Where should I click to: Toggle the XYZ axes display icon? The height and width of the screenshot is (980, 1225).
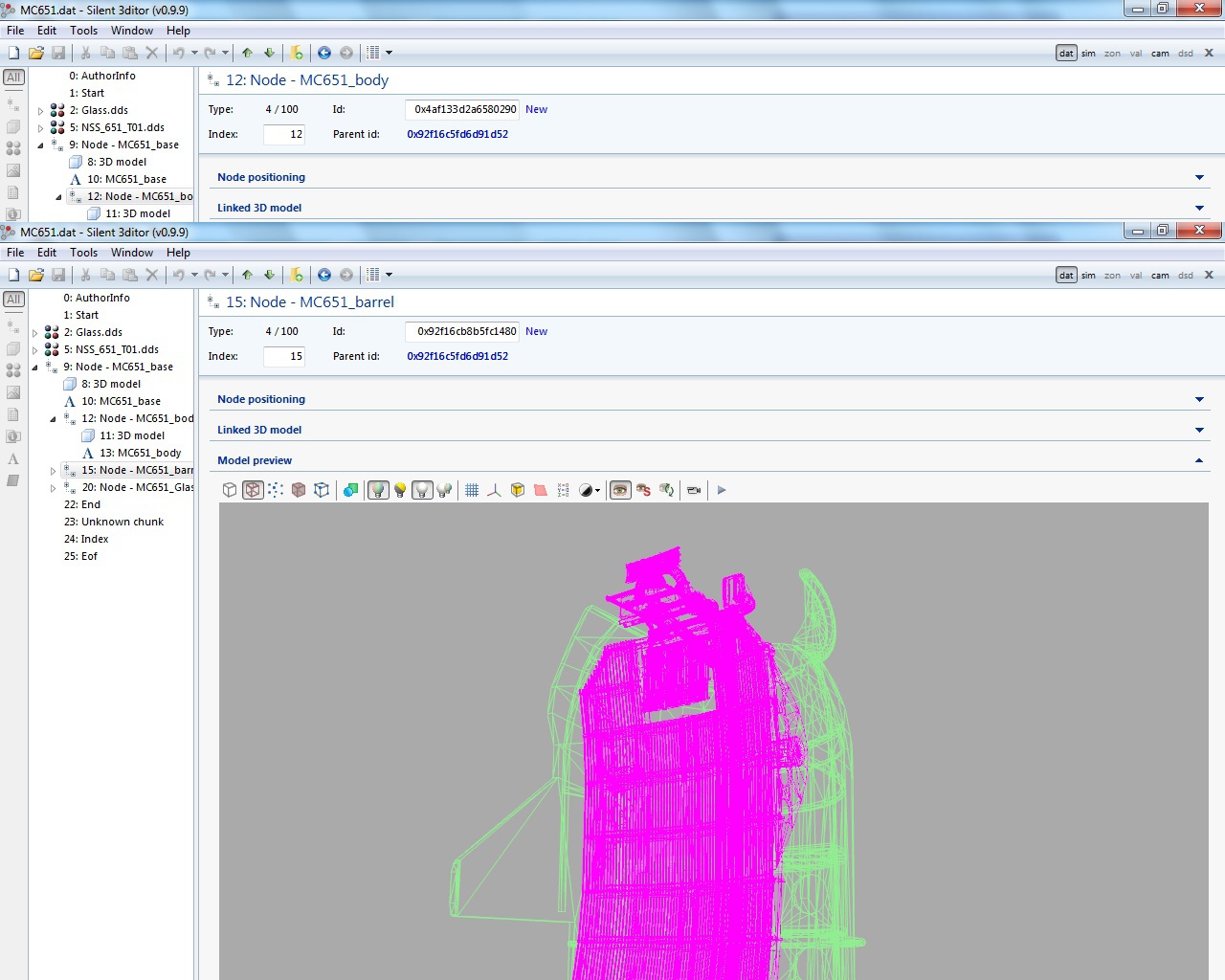(494, 490)
